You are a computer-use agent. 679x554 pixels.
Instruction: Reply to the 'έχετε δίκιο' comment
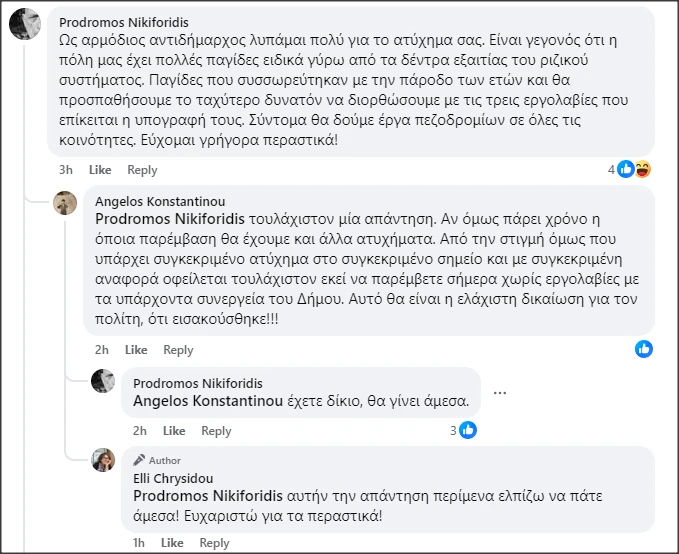(216, 431)
